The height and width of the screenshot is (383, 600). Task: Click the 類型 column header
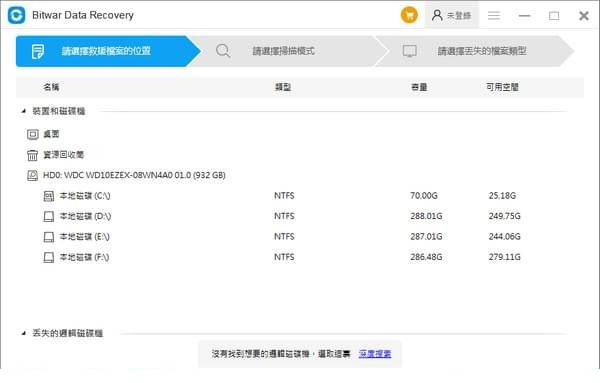tap(283, 87)
